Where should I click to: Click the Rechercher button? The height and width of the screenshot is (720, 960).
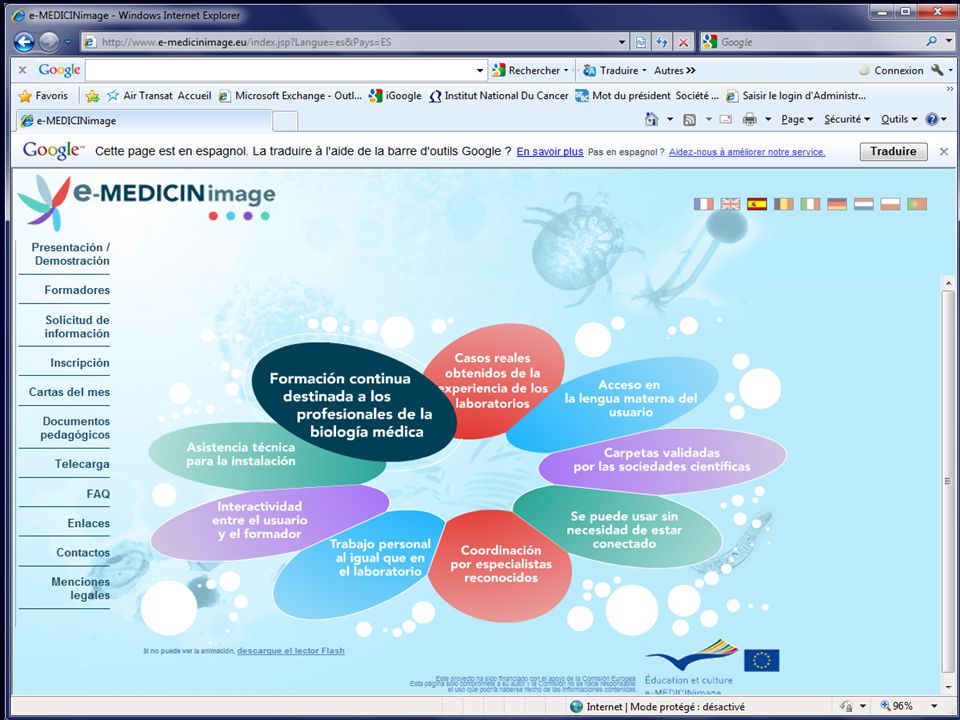[x=529, y=70]
